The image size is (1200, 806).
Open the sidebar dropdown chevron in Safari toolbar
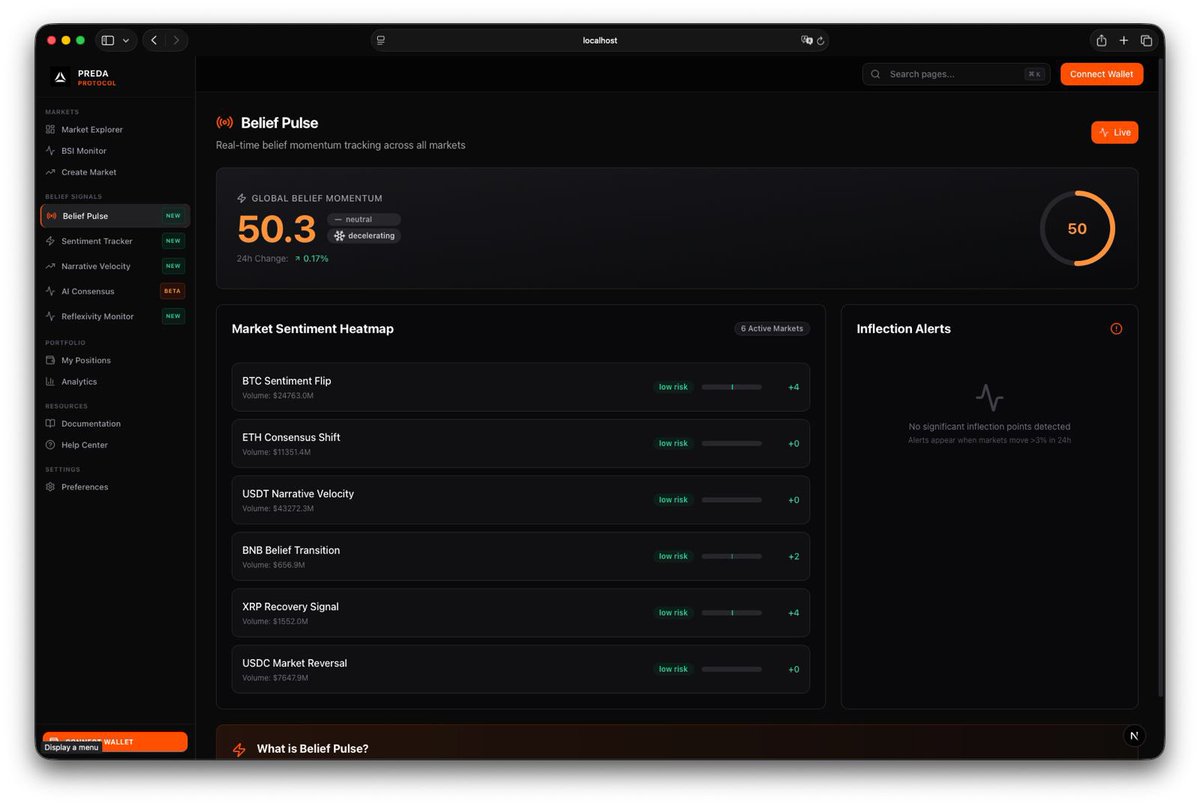[x=126, y=41]
